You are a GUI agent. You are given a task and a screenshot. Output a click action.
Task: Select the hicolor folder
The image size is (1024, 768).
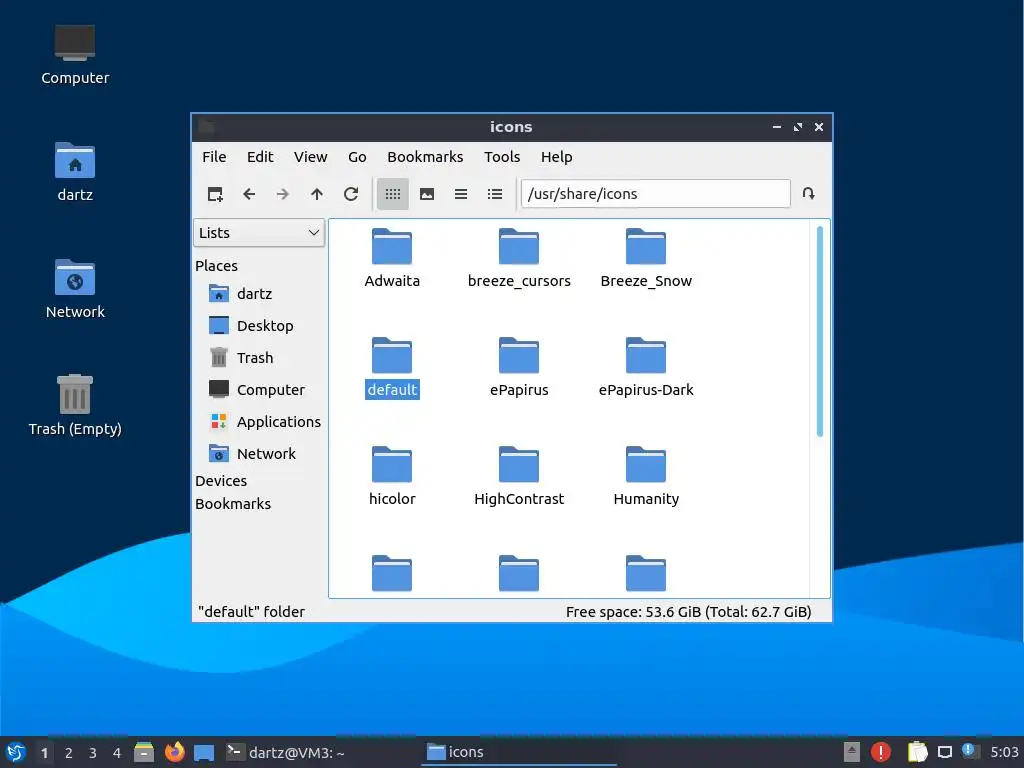click(392, 477)
